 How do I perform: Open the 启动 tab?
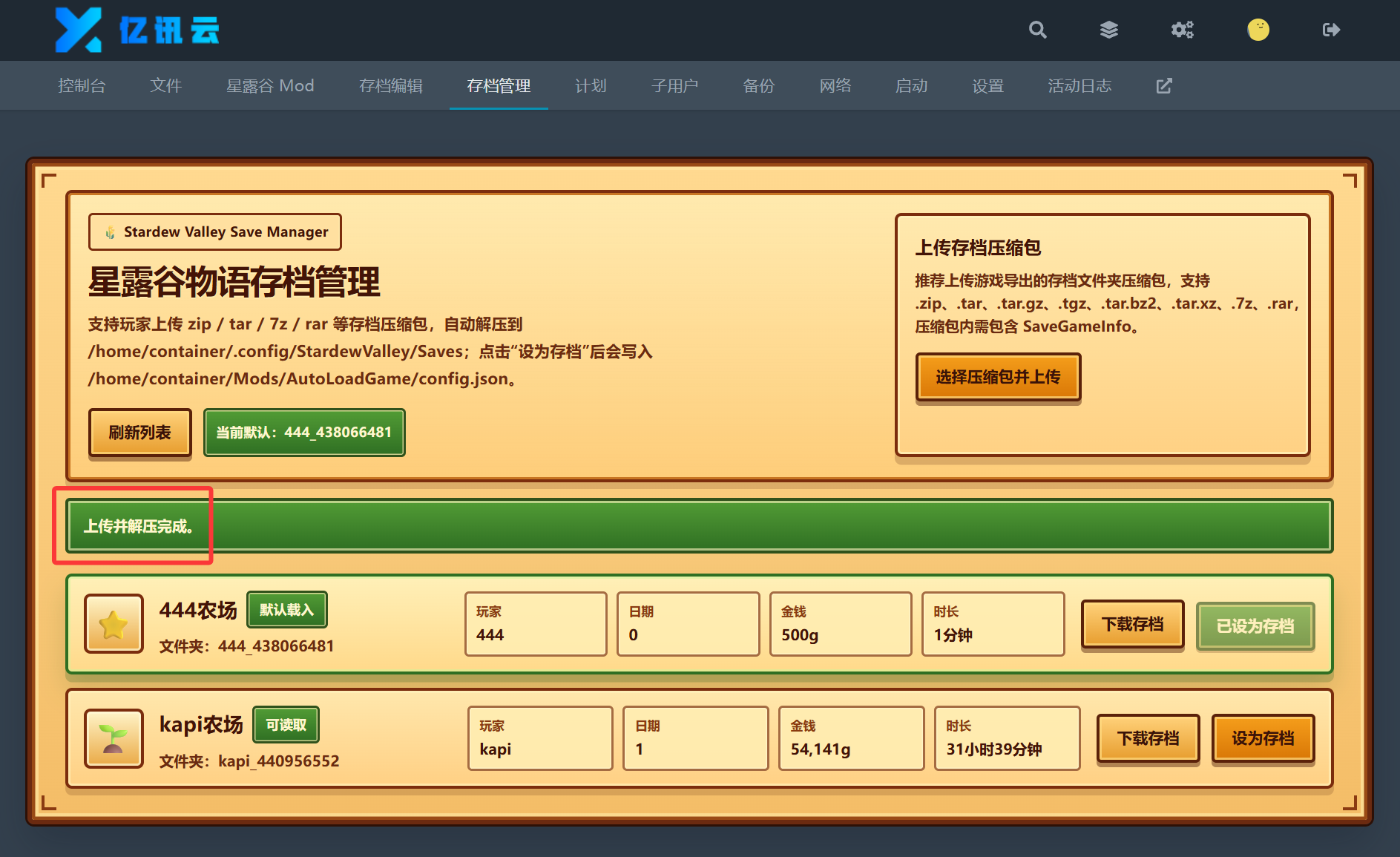click(911, 85)
